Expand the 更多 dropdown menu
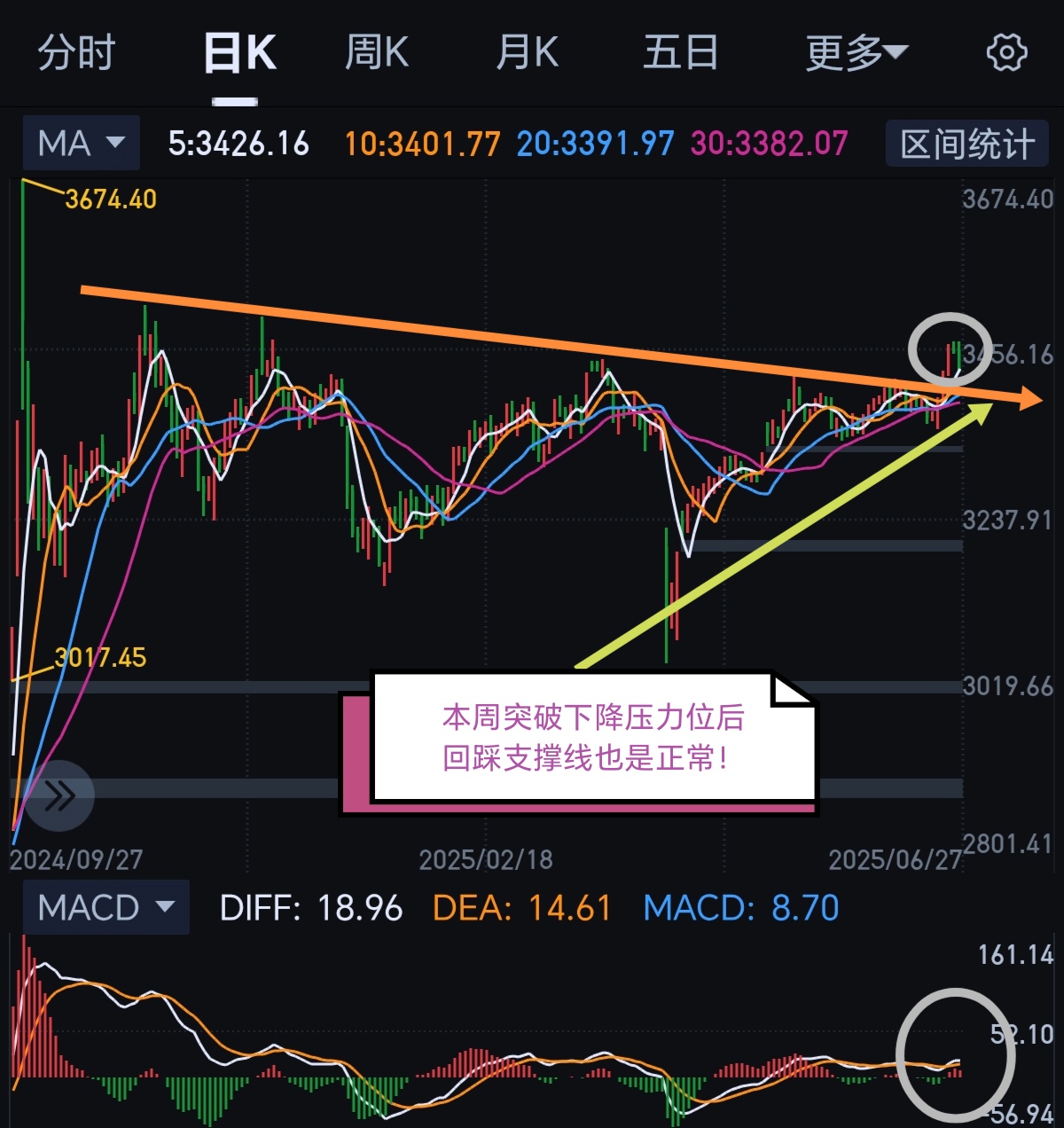The height and width of the screenshot is (1128, 1064). (x=857, y=53)
